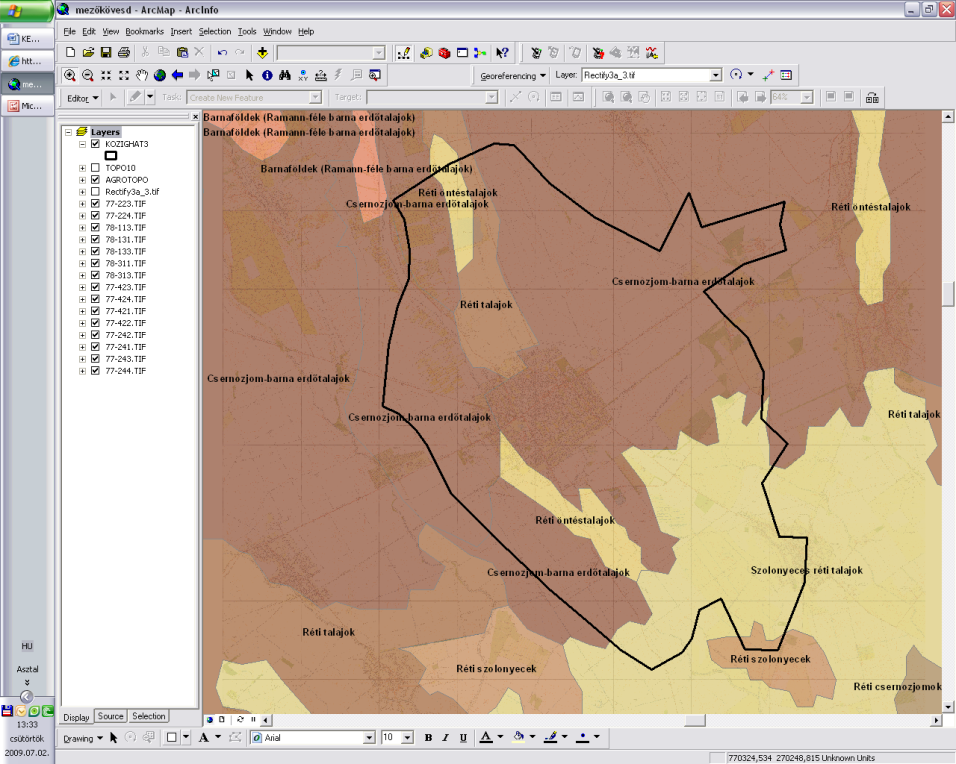Click the Add Data button
Screen dimensions: 956x764
tap(262, 52)
